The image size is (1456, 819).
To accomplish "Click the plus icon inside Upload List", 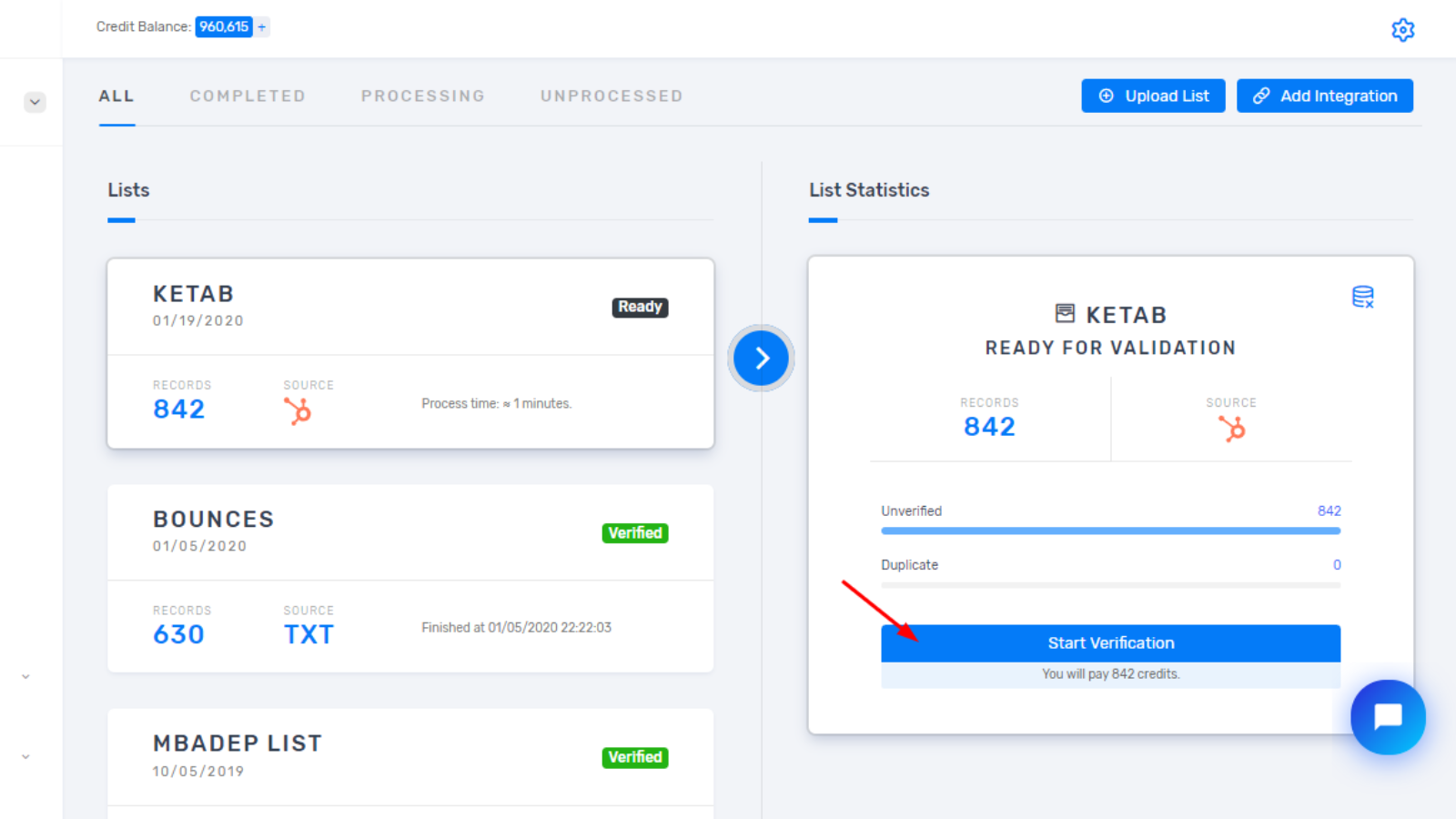I will coord(1107,96).
